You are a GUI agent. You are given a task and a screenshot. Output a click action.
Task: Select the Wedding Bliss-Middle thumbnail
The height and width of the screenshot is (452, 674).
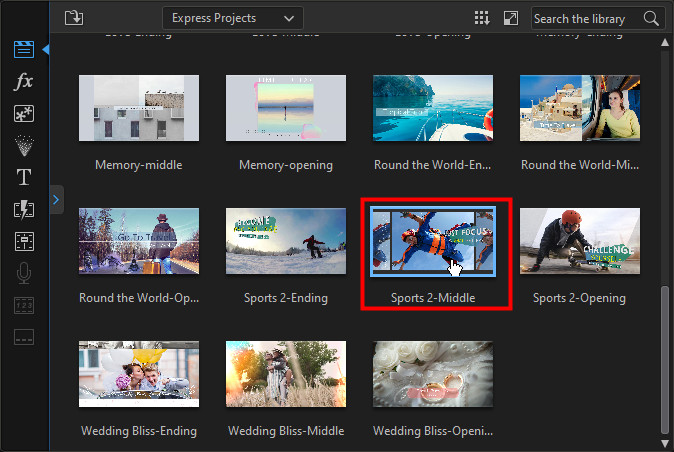pyautogui.click(x=286, y=374)
